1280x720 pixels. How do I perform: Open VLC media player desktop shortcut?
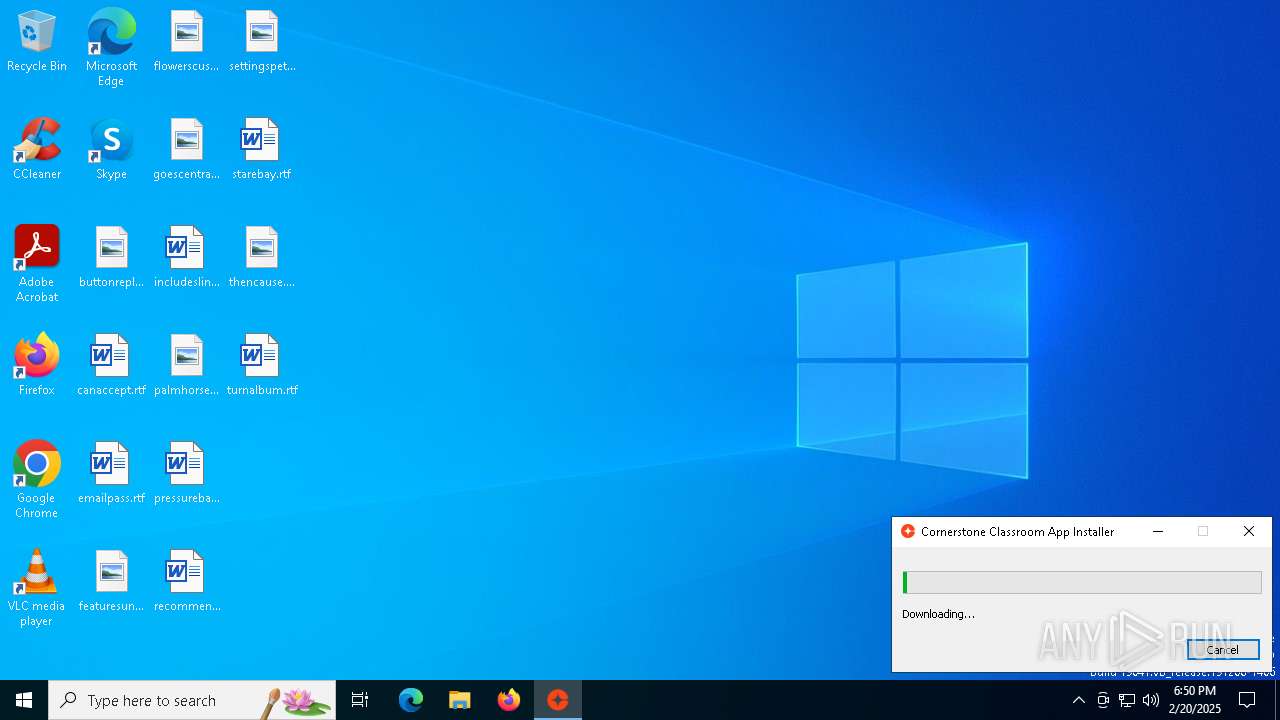tap(37, 588)
